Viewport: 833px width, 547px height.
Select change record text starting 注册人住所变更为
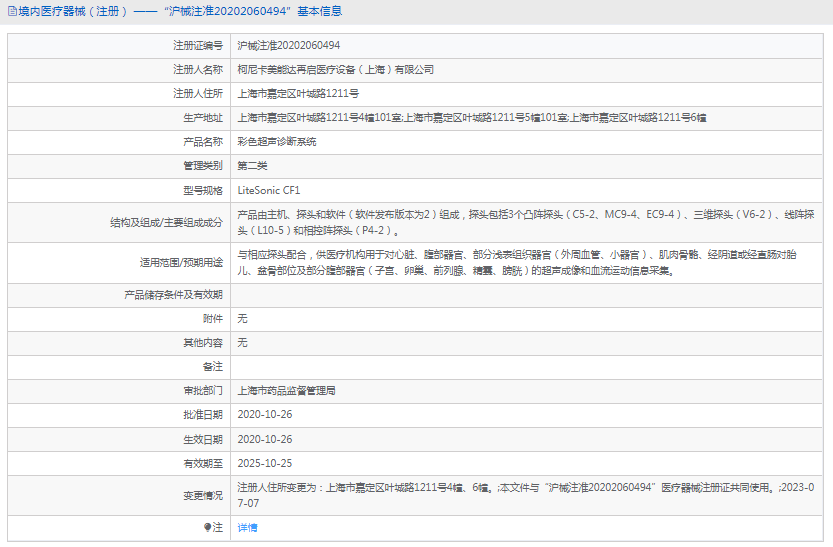(526, 495)
